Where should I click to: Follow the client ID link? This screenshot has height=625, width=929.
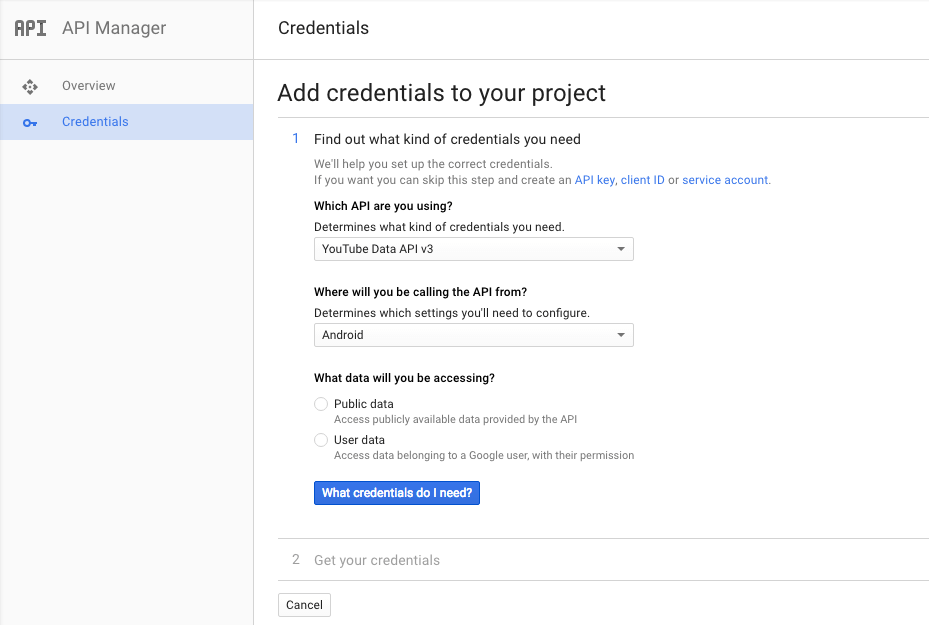[x=642, y=180]
